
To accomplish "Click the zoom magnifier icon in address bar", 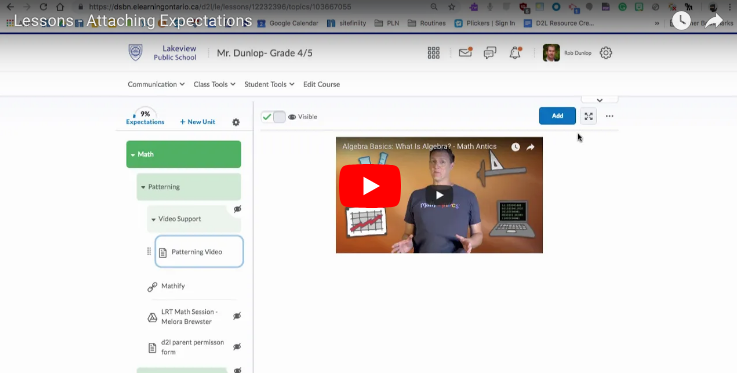I will coord(434,7).
